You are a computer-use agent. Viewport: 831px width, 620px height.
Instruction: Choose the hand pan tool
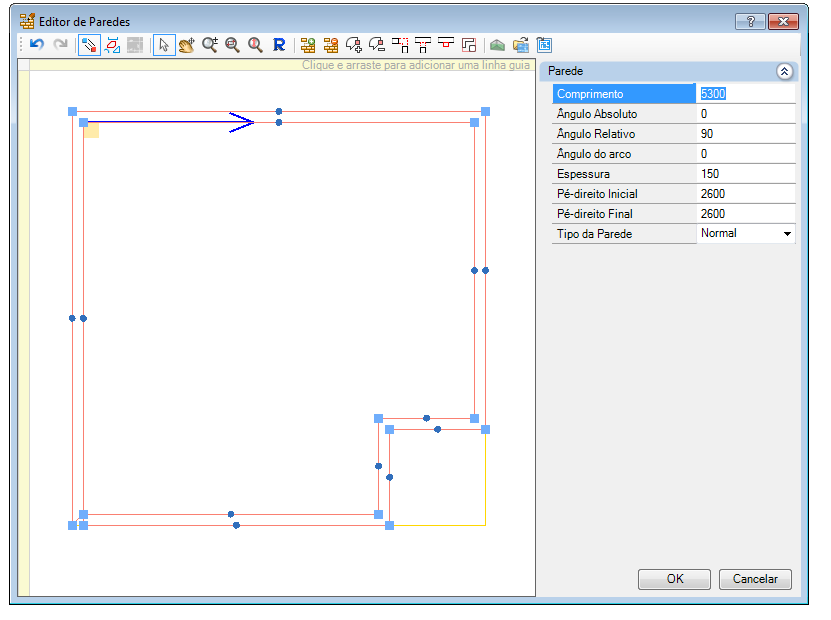187,45
